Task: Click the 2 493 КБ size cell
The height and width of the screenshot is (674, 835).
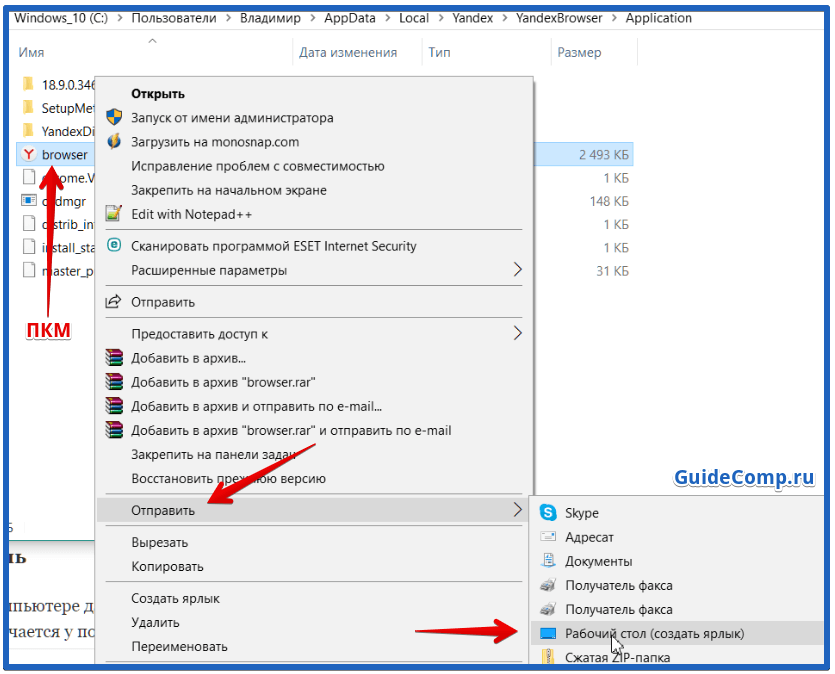Action: click(603, 155)
